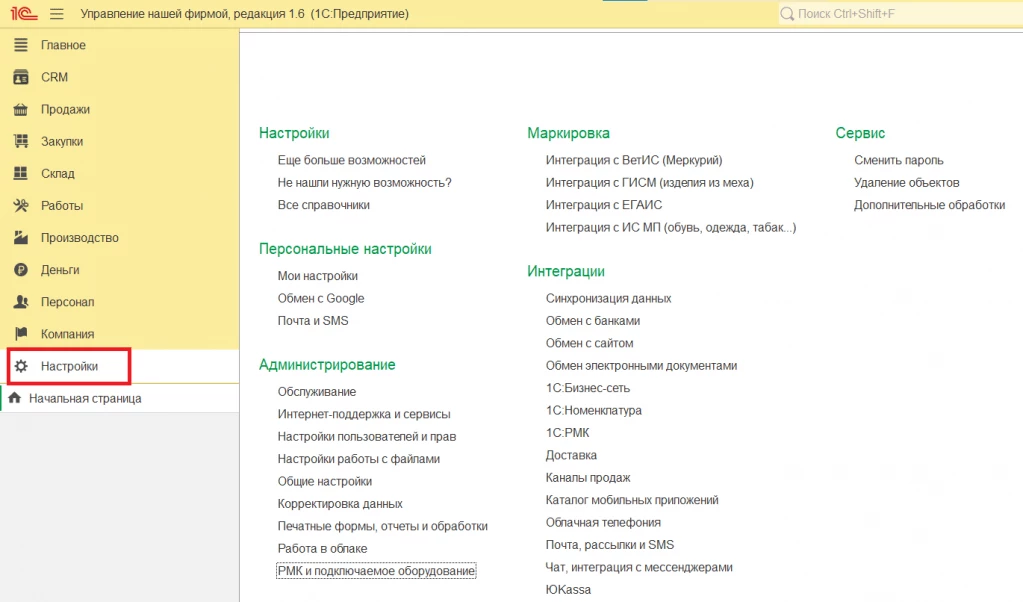Open Интеграция с ВетИС (Меркурий)
The width and height of the screenshot is (1023, 602).
click(x=634, y=160)
